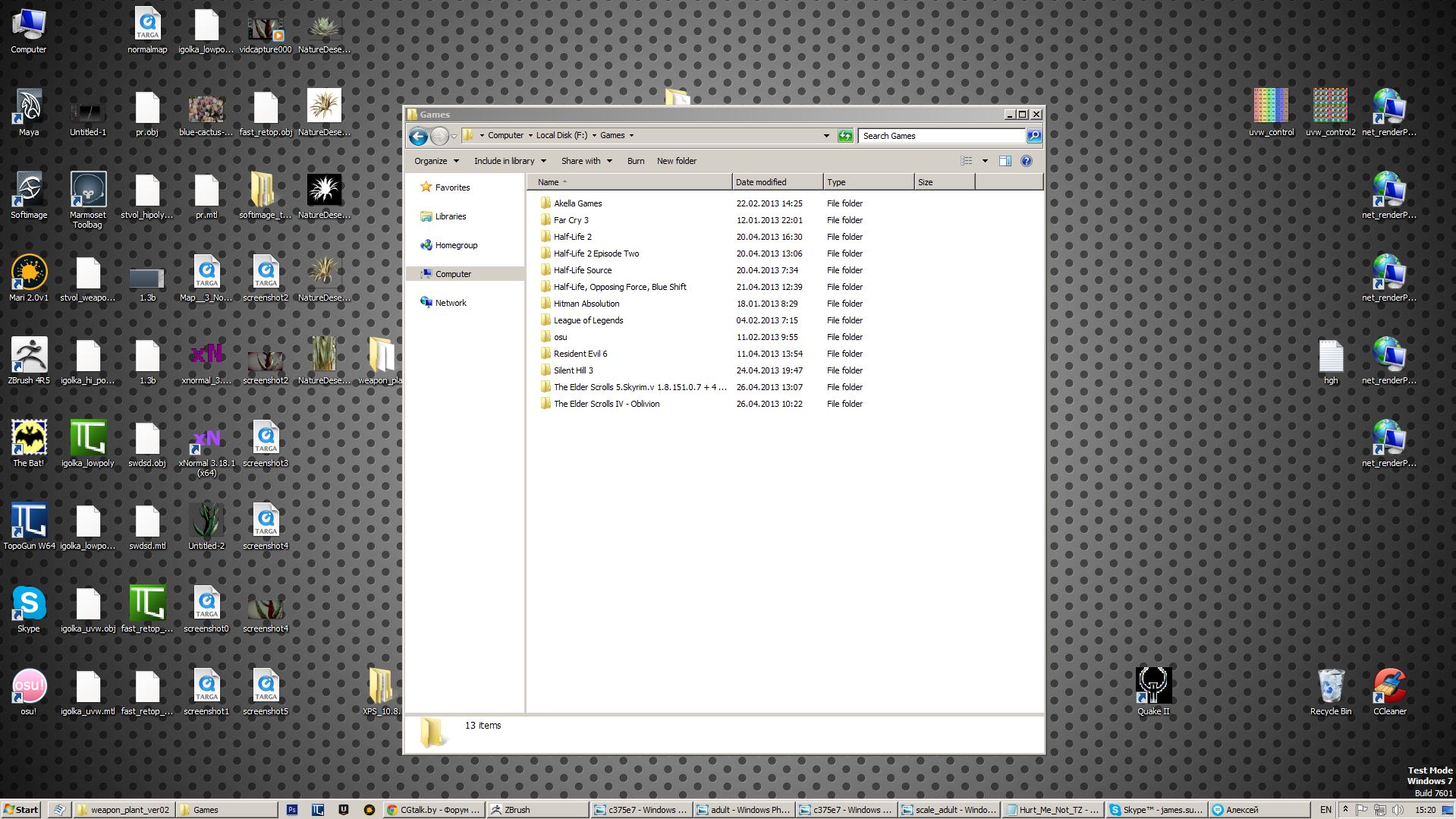This screenshot has width=1456, height=819.
Task: Click the New folder button
Action: click(x=676, y=161)
